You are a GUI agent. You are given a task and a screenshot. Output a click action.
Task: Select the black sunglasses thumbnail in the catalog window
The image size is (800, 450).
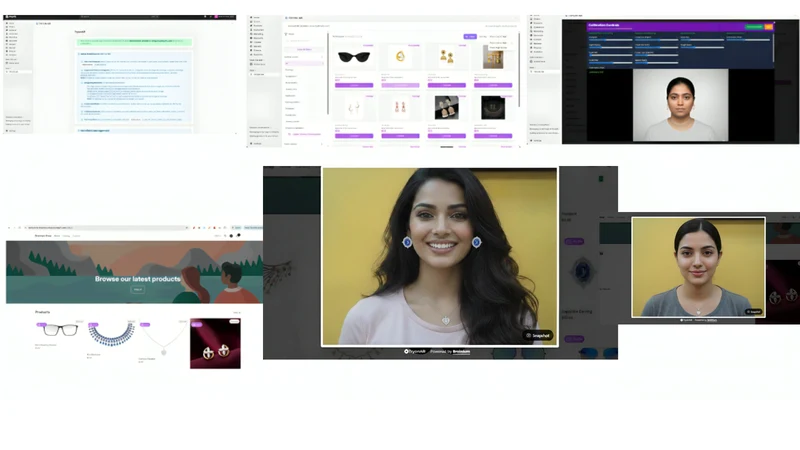[354, 57]
